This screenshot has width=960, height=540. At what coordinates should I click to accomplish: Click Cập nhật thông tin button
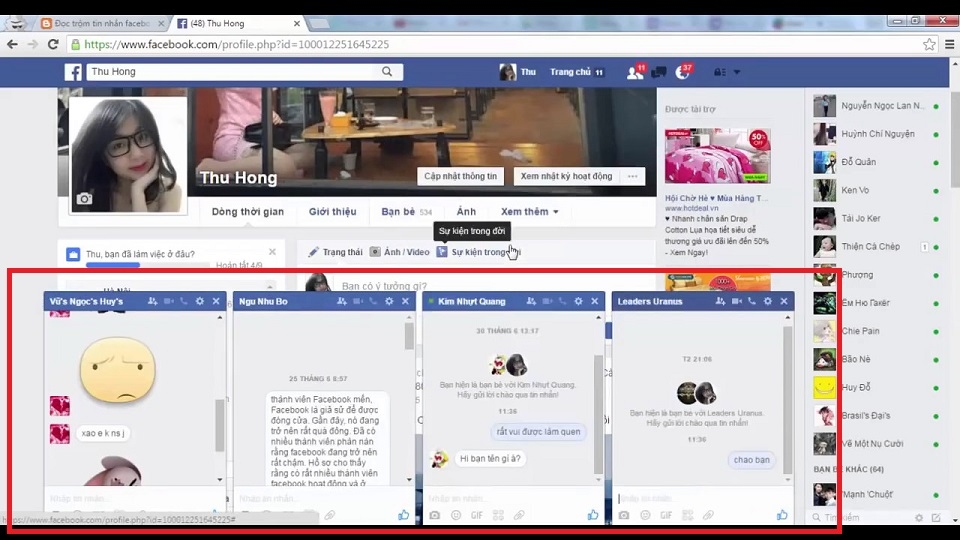460,176
